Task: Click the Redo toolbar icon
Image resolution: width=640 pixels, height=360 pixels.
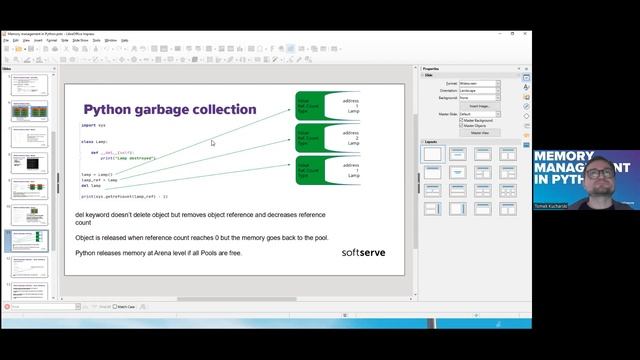Action: pos(119,49)
